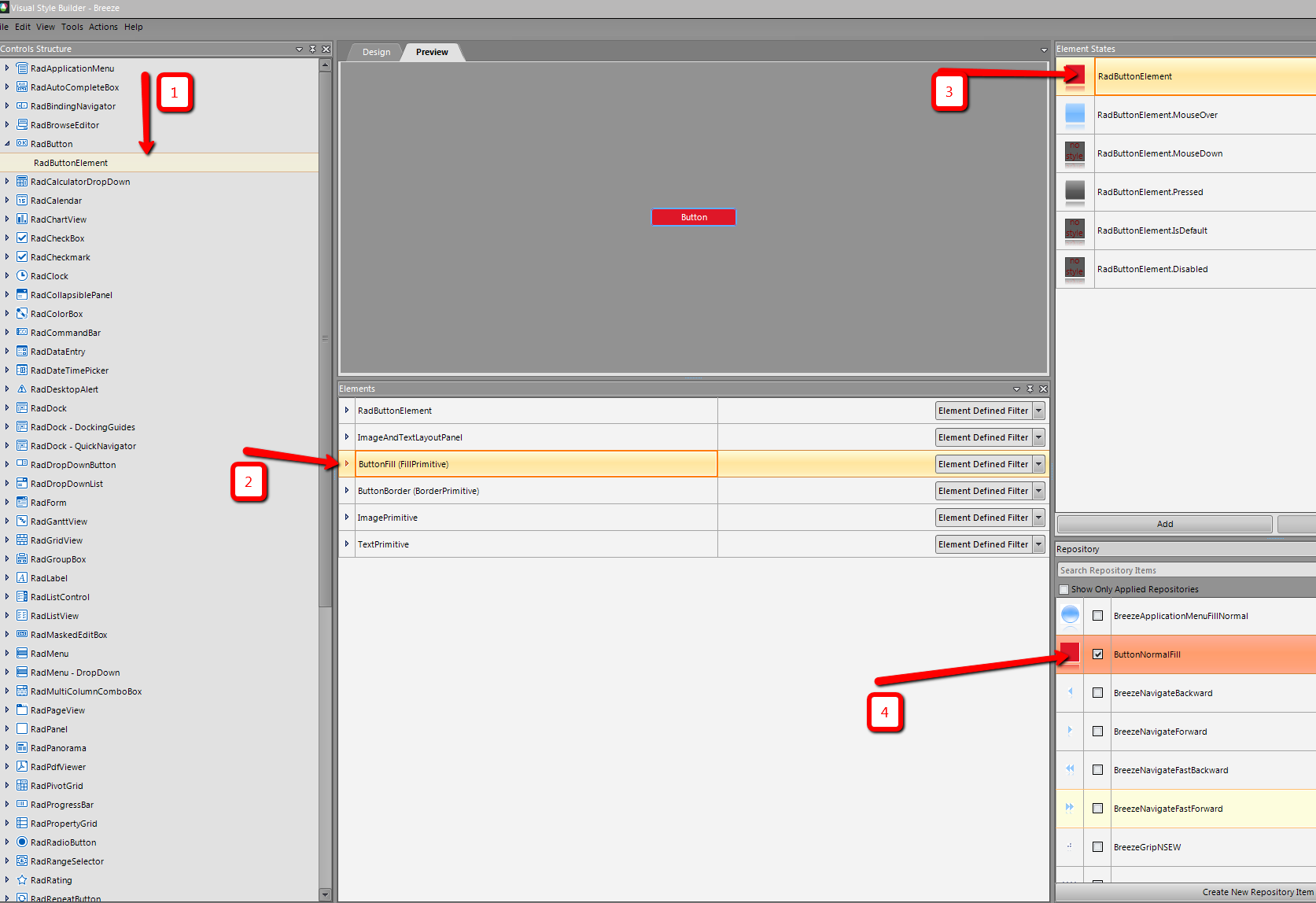
Task: Open the ButtonBorder filter dropdown
Action: (1038, 491)
